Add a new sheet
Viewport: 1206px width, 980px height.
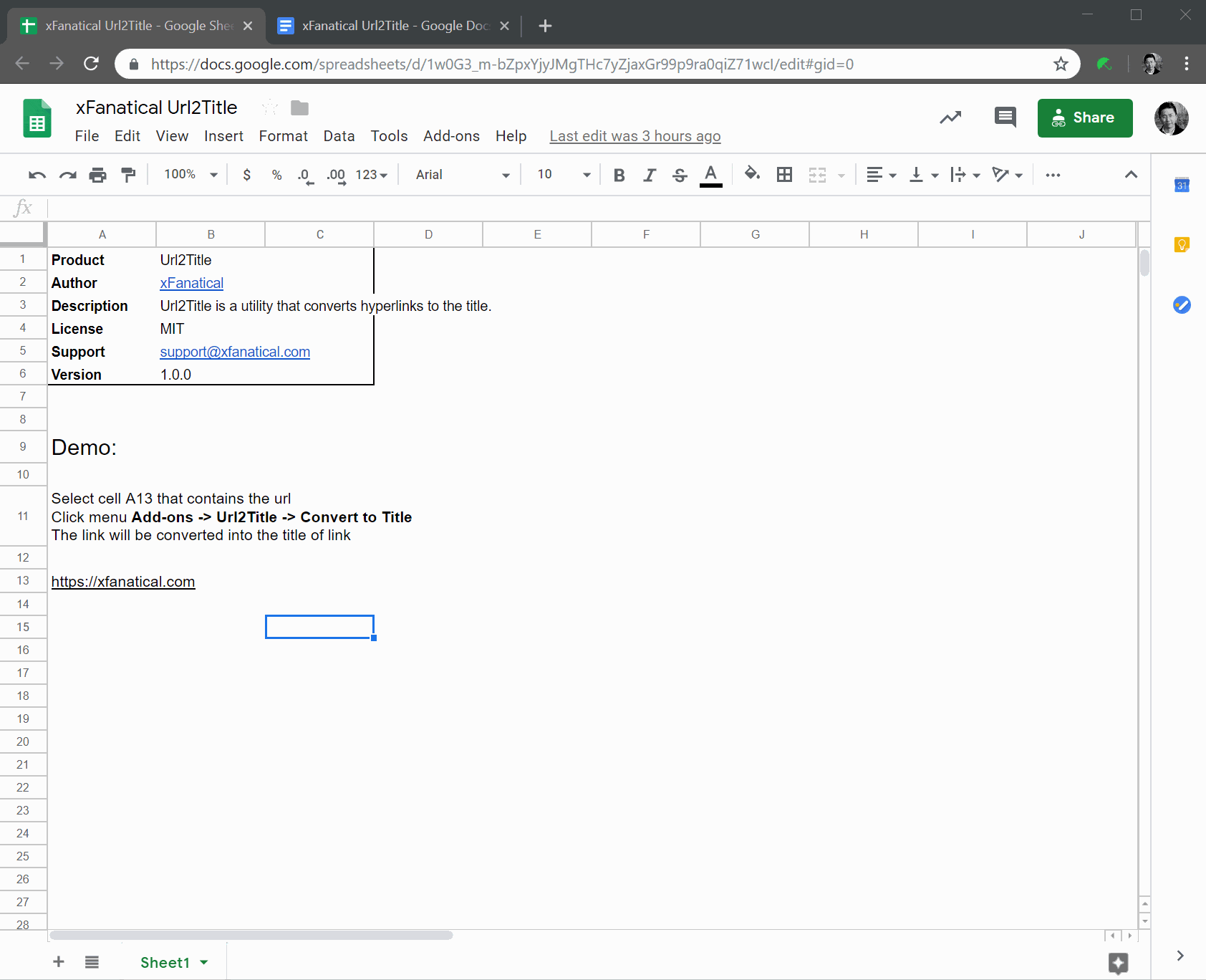coord(58,962)
